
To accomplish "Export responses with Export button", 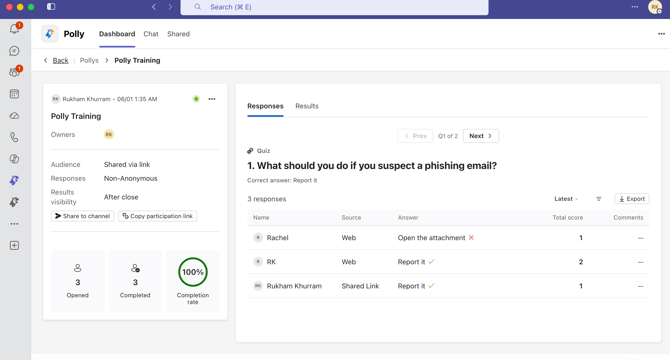I will point(632,199).
